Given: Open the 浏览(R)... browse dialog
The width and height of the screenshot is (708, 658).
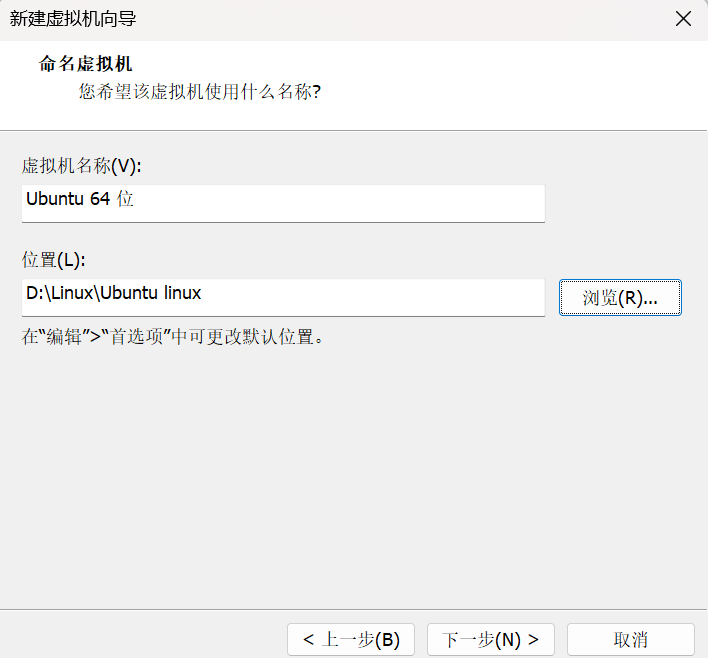Looking at the screenshot, I should coord(620,298).
